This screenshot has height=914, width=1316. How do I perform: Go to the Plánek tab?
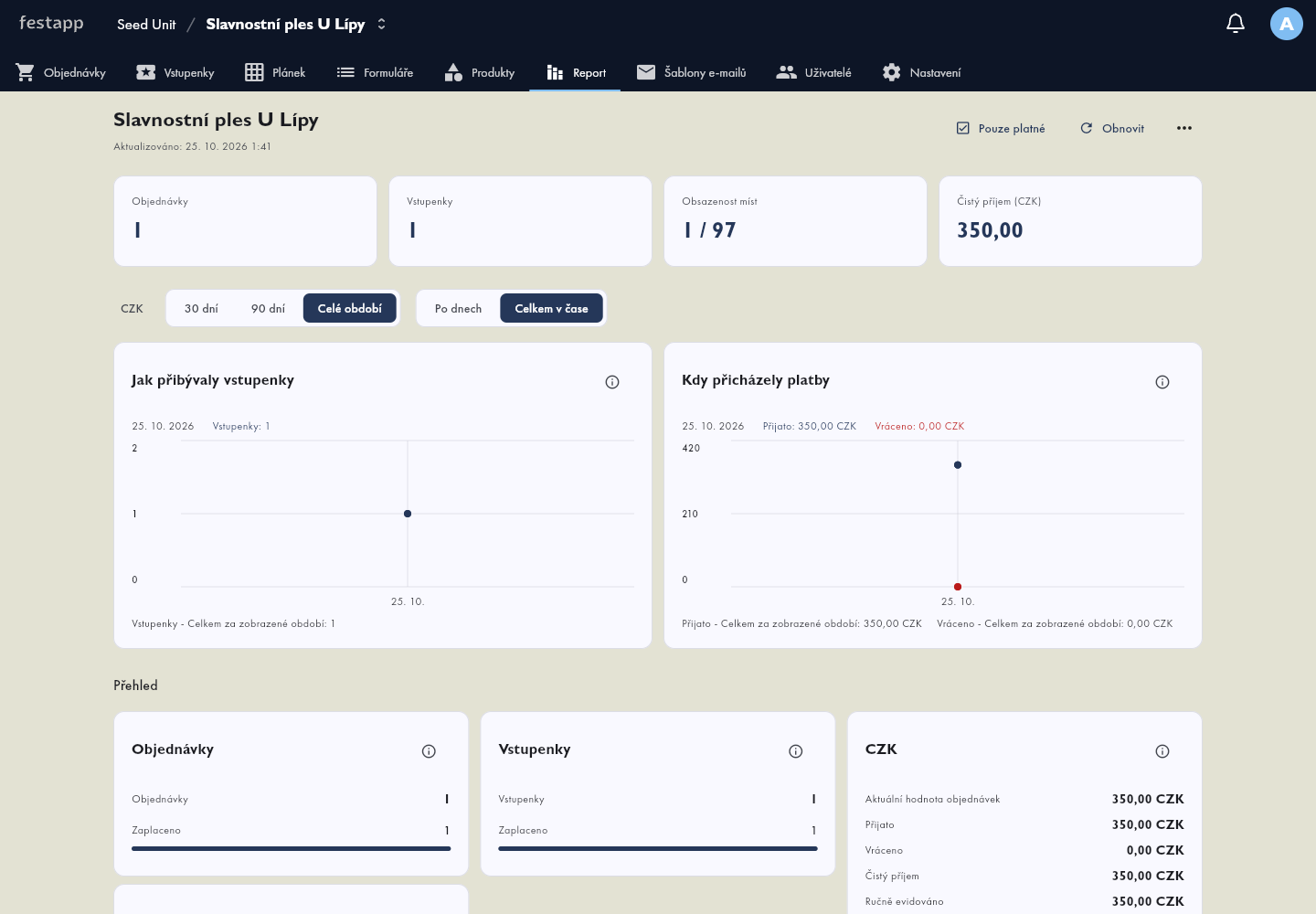pyautogui.click(x=275, y=72)
